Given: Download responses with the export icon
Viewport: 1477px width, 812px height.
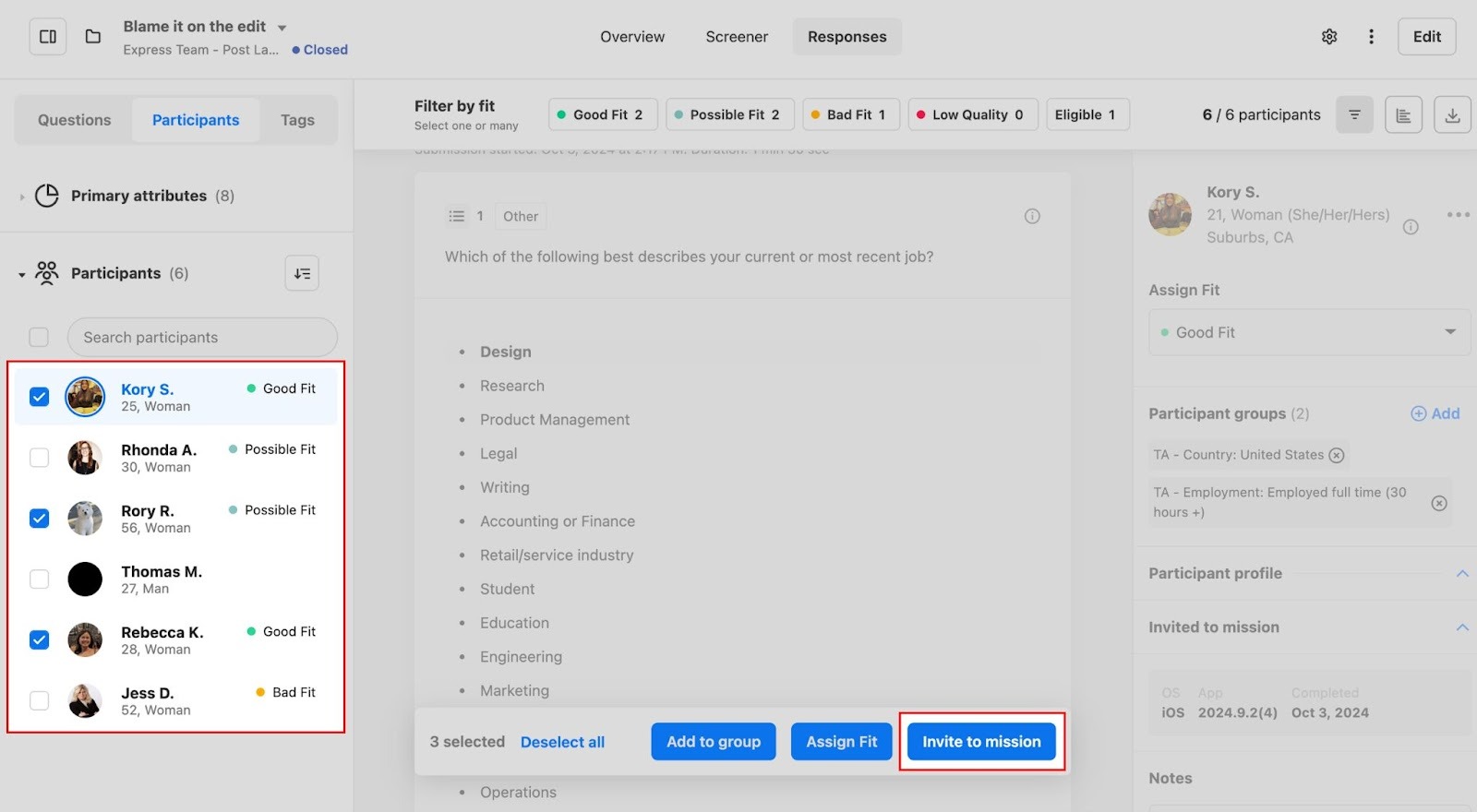Looking at the screenshot, I should (1451, 115).
